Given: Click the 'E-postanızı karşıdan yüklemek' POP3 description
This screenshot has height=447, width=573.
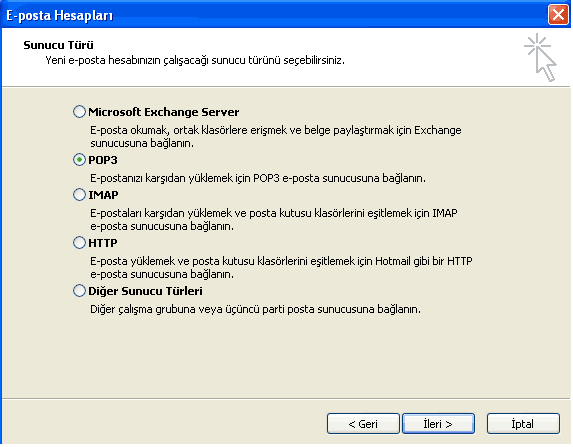Looking at the screenshot, I should pyautogui.click(x=258, y=178).
